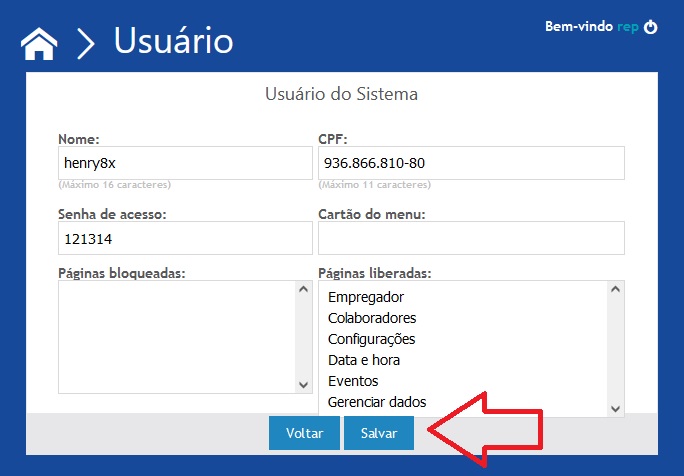684x476 pixels.
Task: Click the rep username link
Action: pos(628,27)
